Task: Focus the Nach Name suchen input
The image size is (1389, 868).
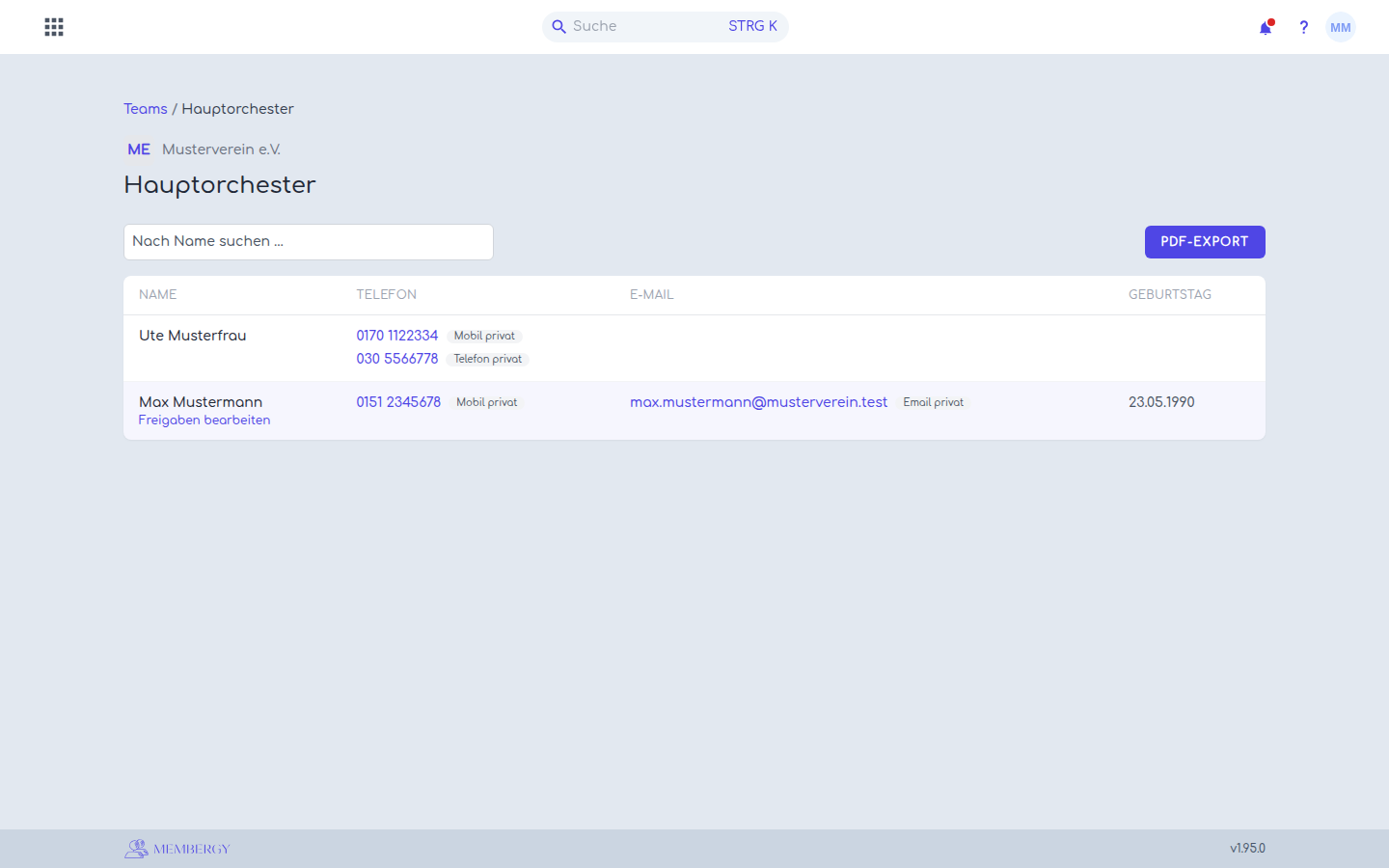Action: 309,242
